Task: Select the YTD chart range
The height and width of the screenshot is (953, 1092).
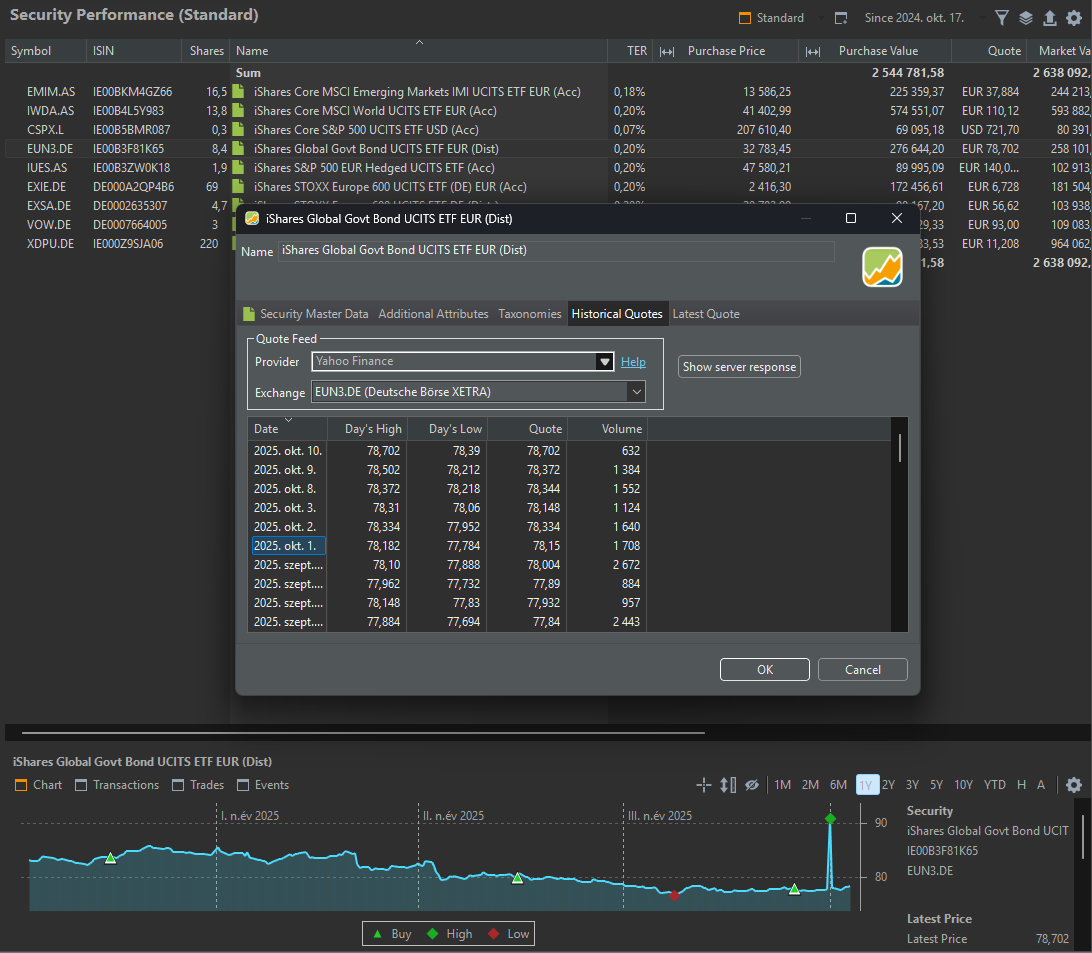Action: [994, 785]
